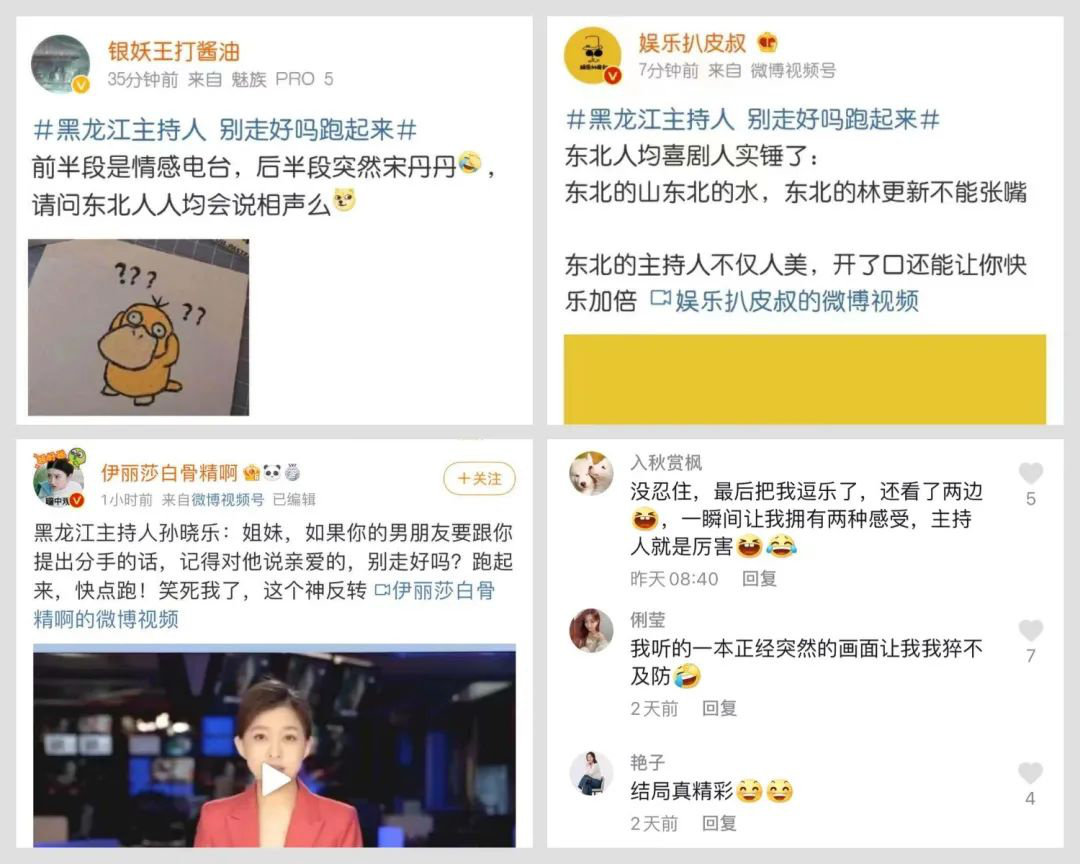Open hashtag link in 娱乐扒皮叔 post
This screenshot has width=1080, height=864.
click(x=753, y=119)
